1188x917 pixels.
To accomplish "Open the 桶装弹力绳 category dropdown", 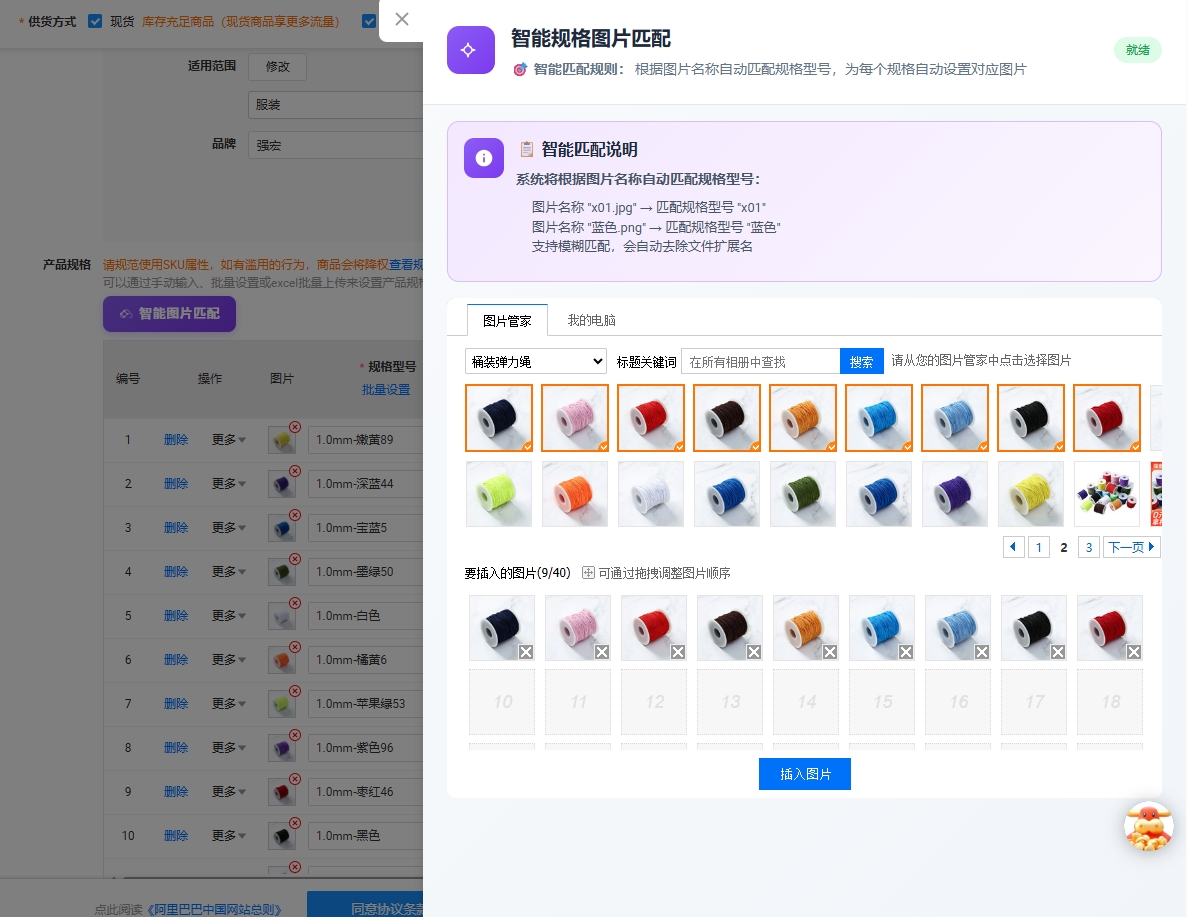I will 535,361.
